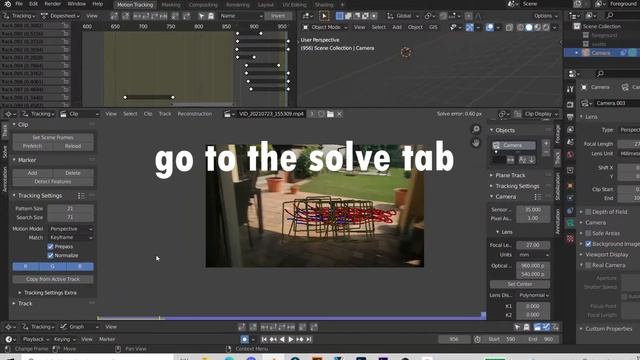Screen dimensions: 640x360
Task: Jump to the end frame button
Action: click(x=309, y=339)
